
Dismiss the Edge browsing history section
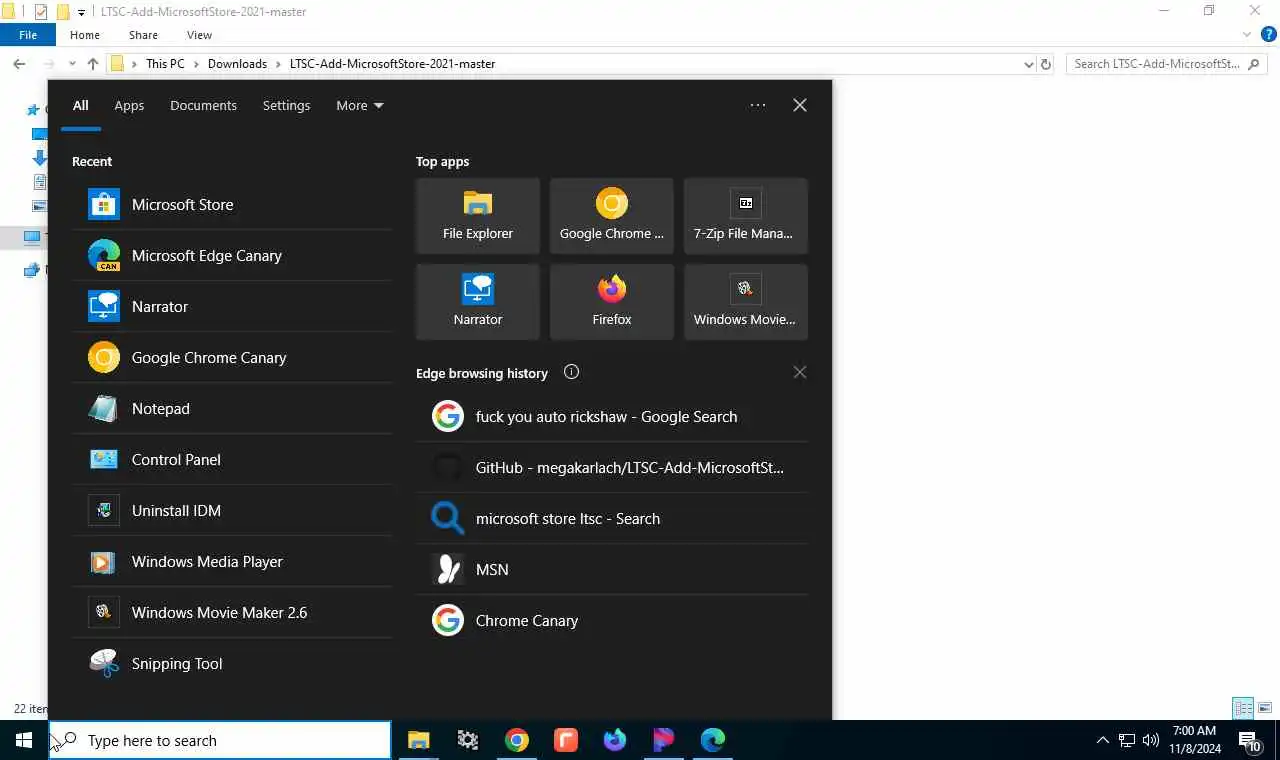[800, 372]
